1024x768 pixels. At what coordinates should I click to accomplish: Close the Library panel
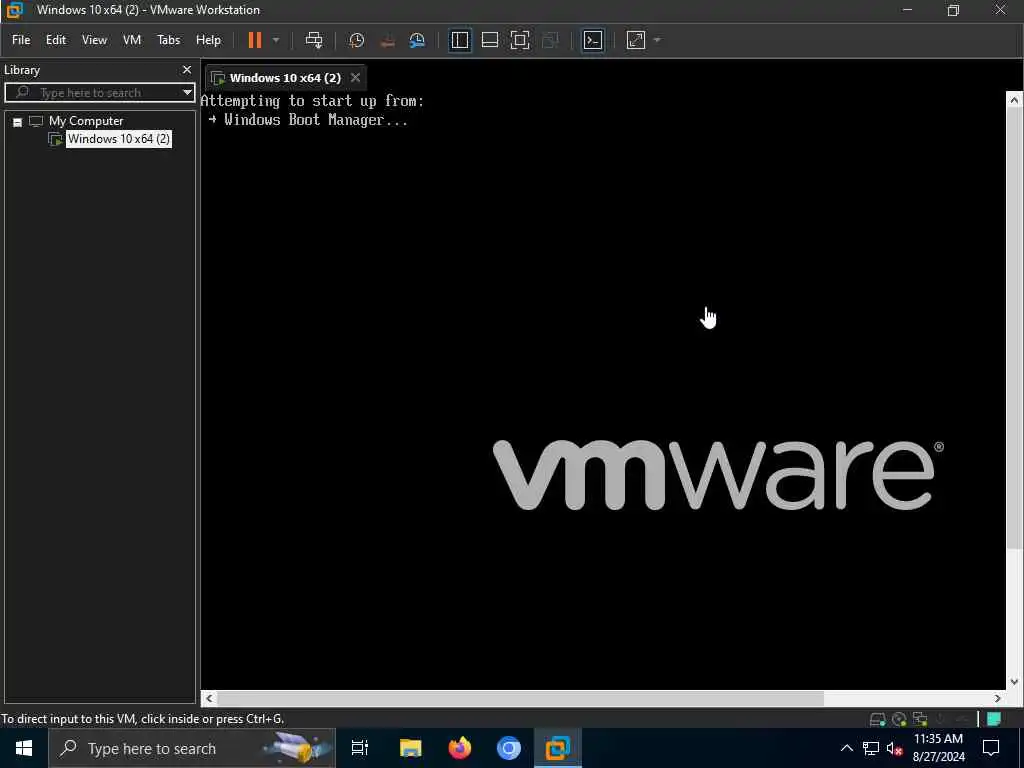pyautogui.click(x=187, y=69)
